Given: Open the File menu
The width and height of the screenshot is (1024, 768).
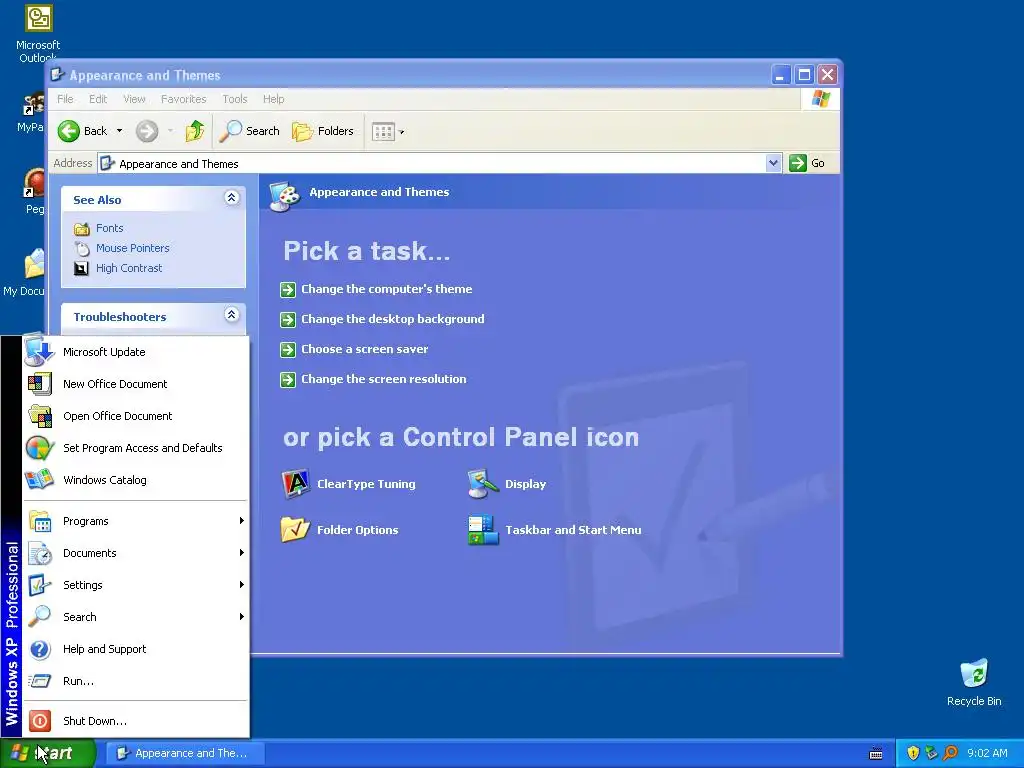Looking at the screenshot, I should click(65, 99).
